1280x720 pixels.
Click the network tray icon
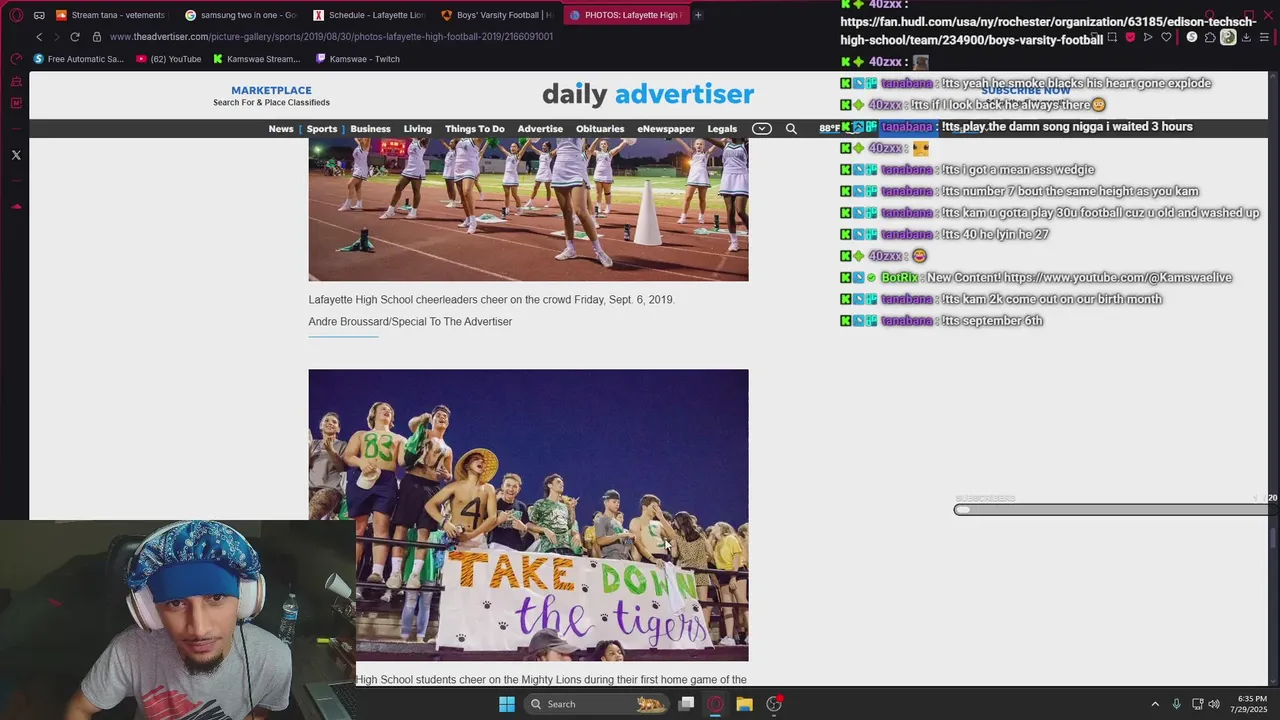pos(1197,704)
